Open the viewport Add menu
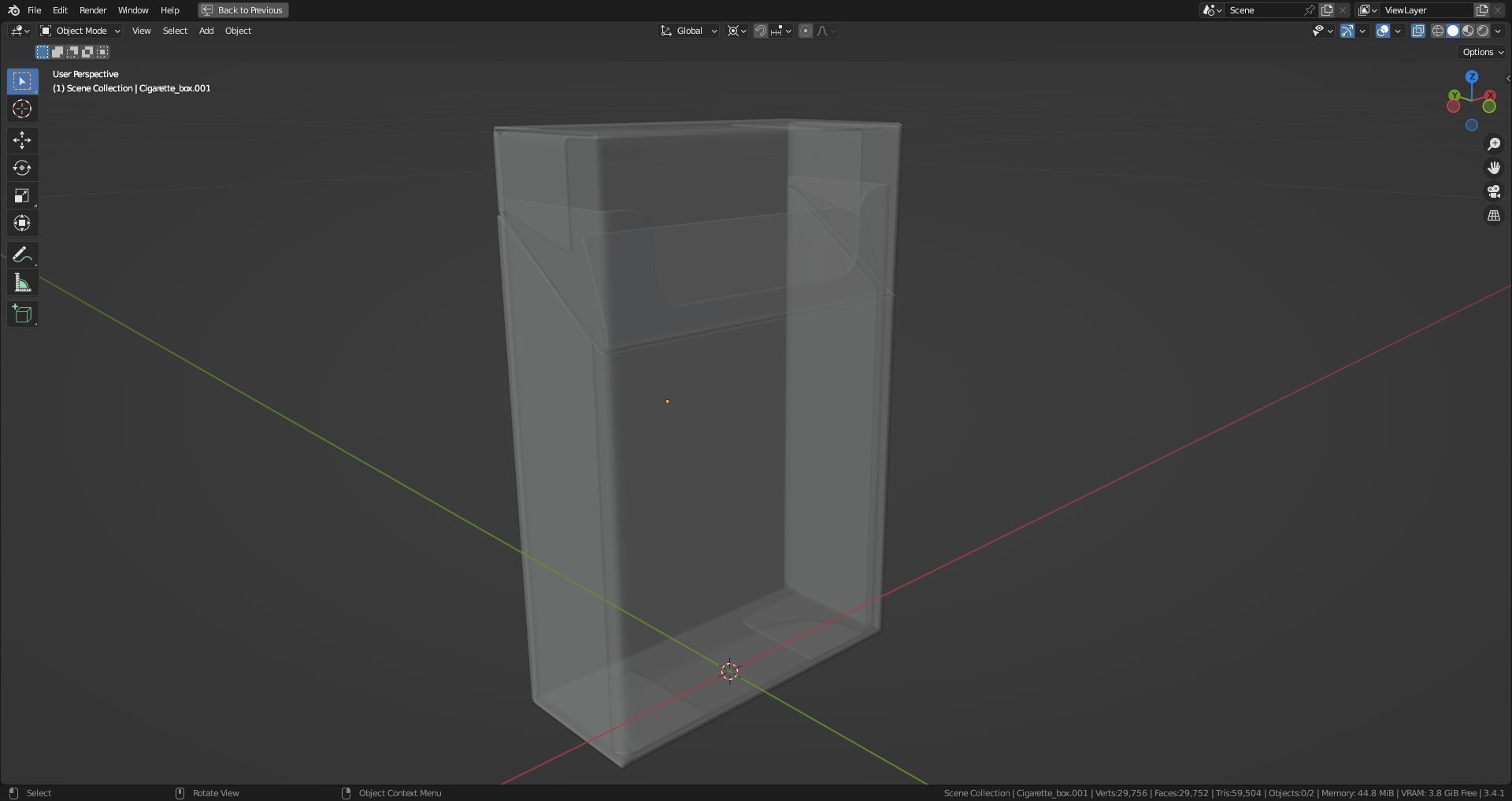1512x801 pixels. click(x=206, y=31)
